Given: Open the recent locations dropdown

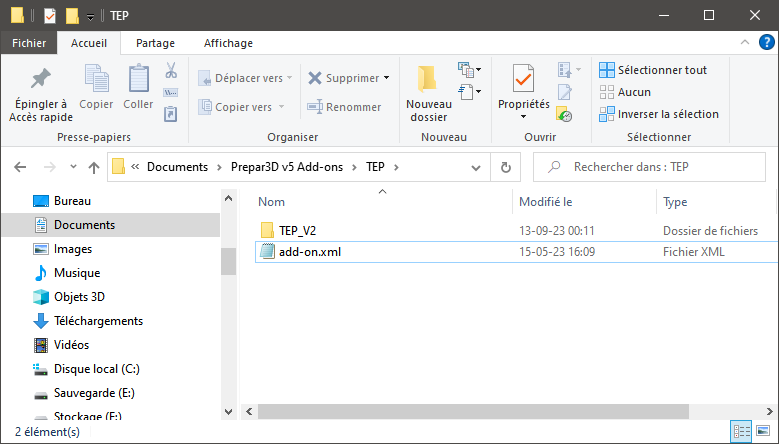Looking at the screenshot, I should pos(73,167).
